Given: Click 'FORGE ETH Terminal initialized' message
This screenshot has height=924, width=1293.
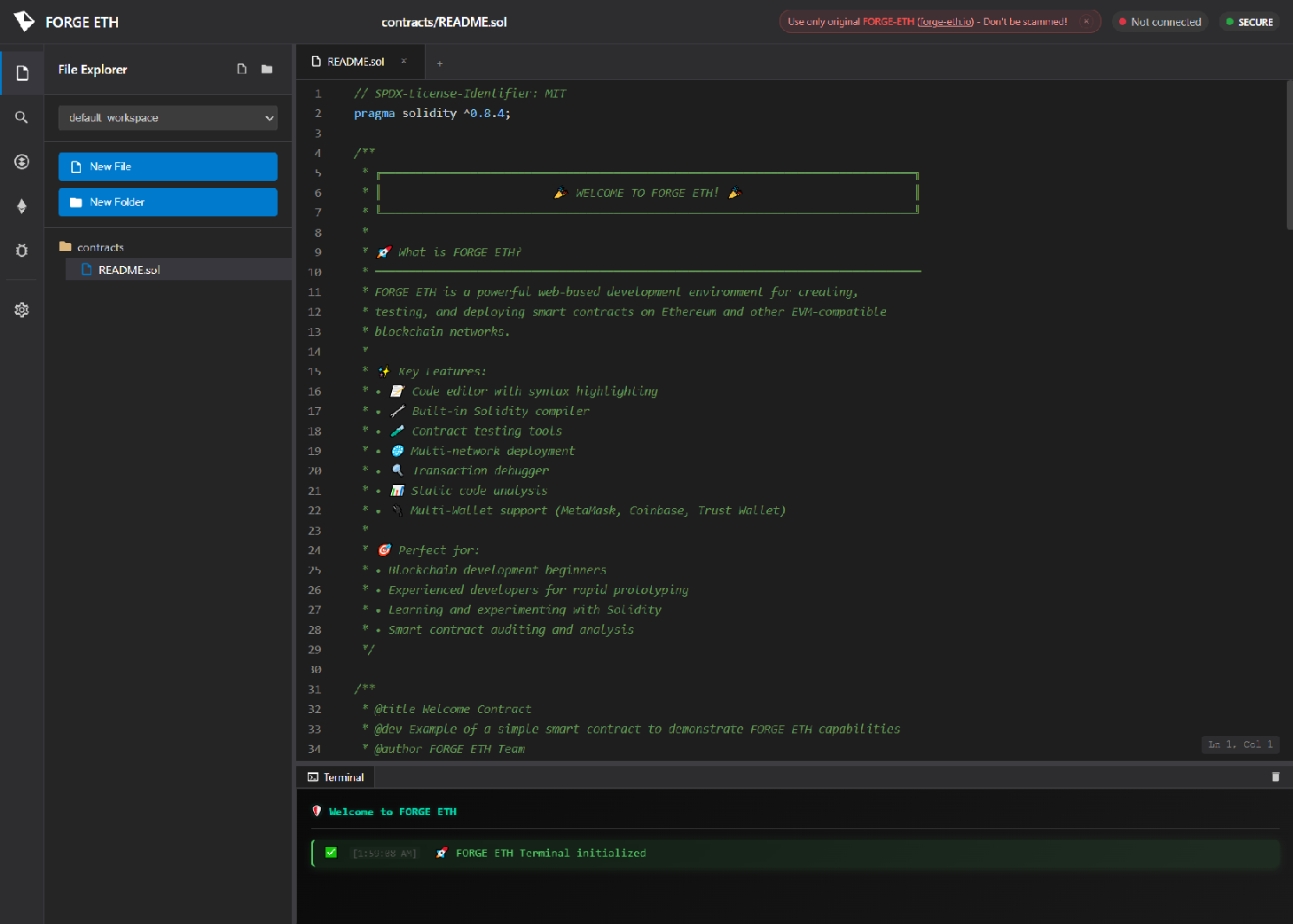Looking at the screenshot, I should tap(551, 853).
